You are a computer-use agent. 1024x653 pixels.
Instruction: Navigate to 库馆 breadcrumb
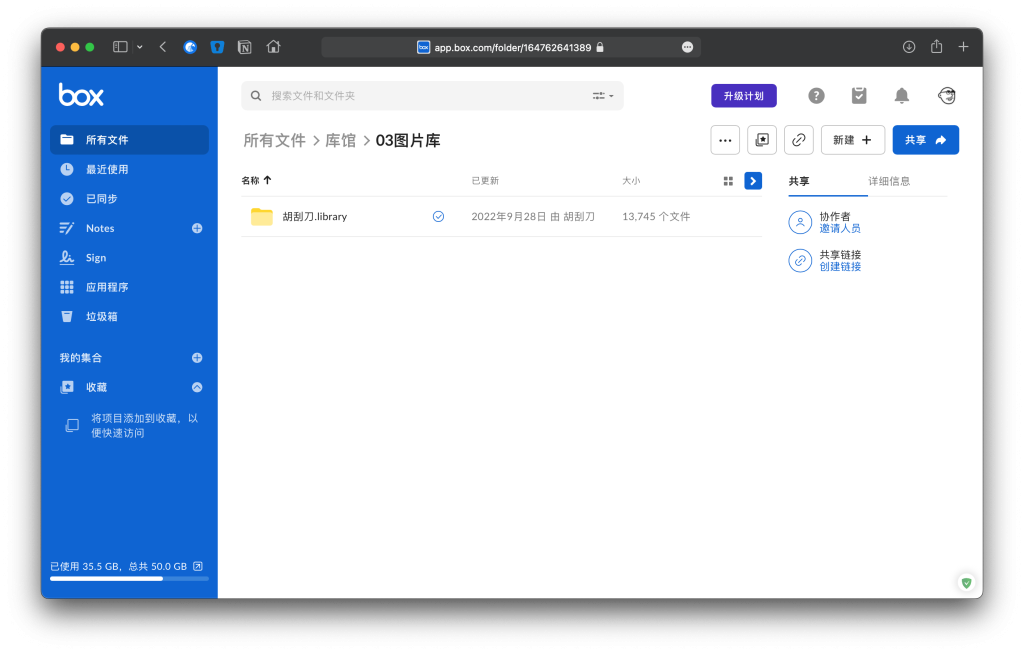[341, 140]
